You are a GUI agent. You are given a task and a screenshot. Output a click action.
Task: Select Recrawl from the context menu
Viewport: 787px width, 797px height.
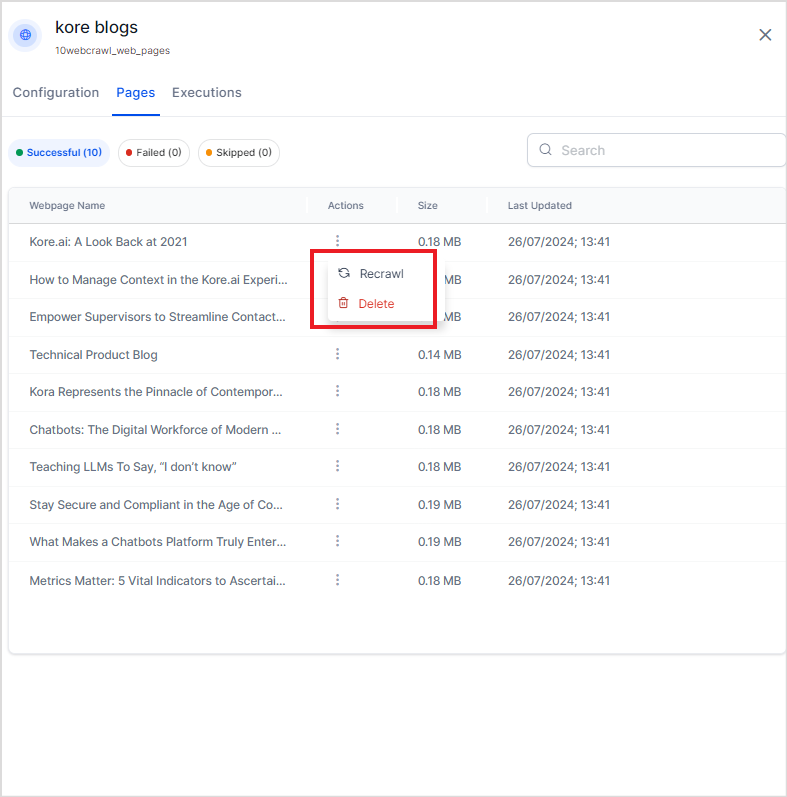pos(381,273)
